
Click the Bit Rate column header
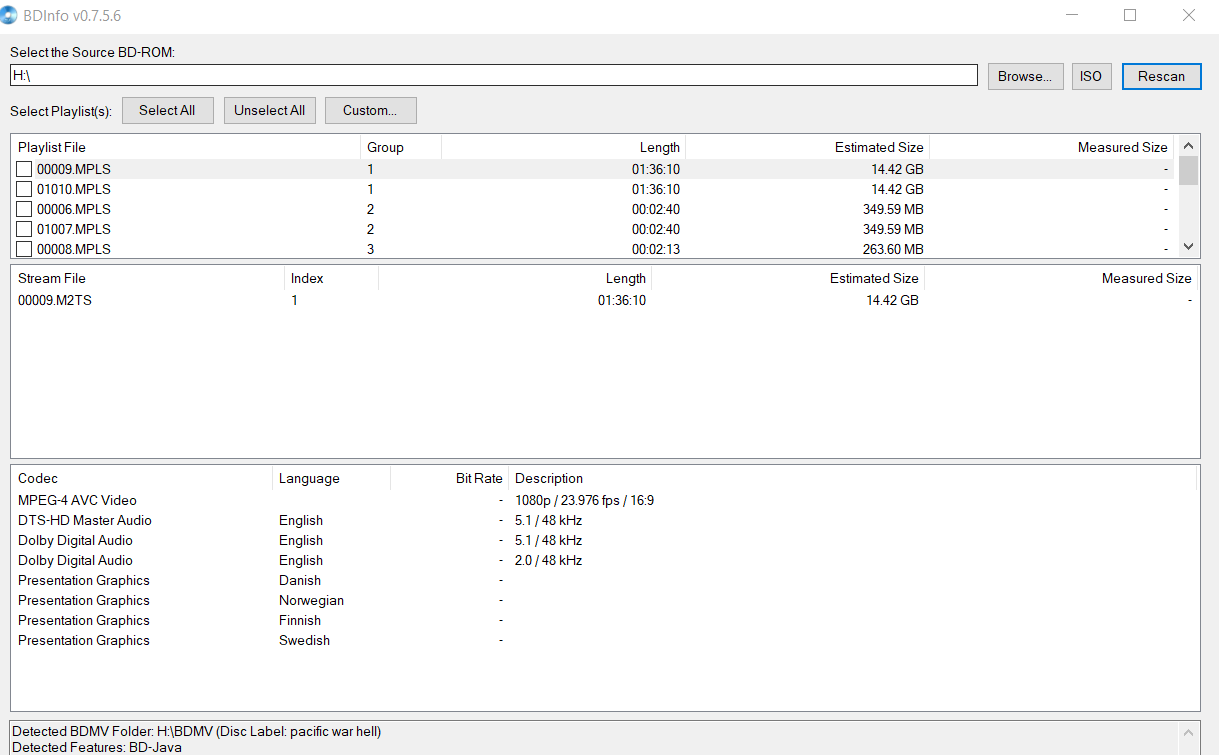click(450, 478)
